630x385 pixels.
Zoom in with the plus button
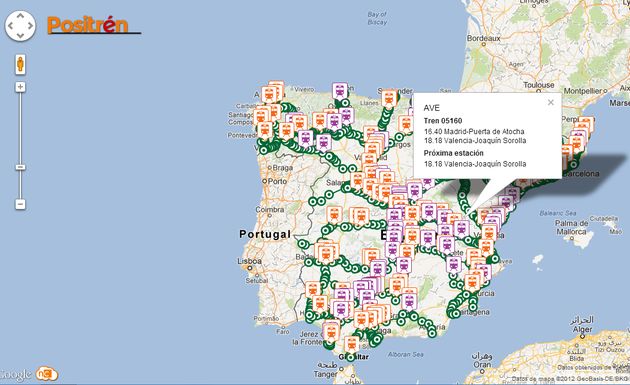tap(20, 87)
